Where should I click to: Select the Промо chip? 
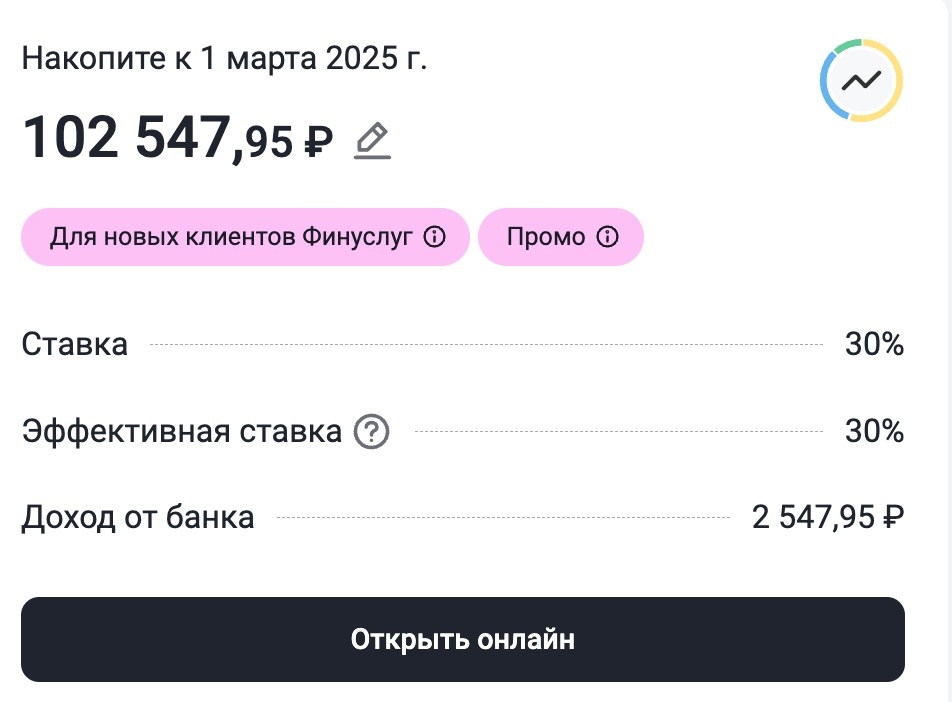pos(561,236)
